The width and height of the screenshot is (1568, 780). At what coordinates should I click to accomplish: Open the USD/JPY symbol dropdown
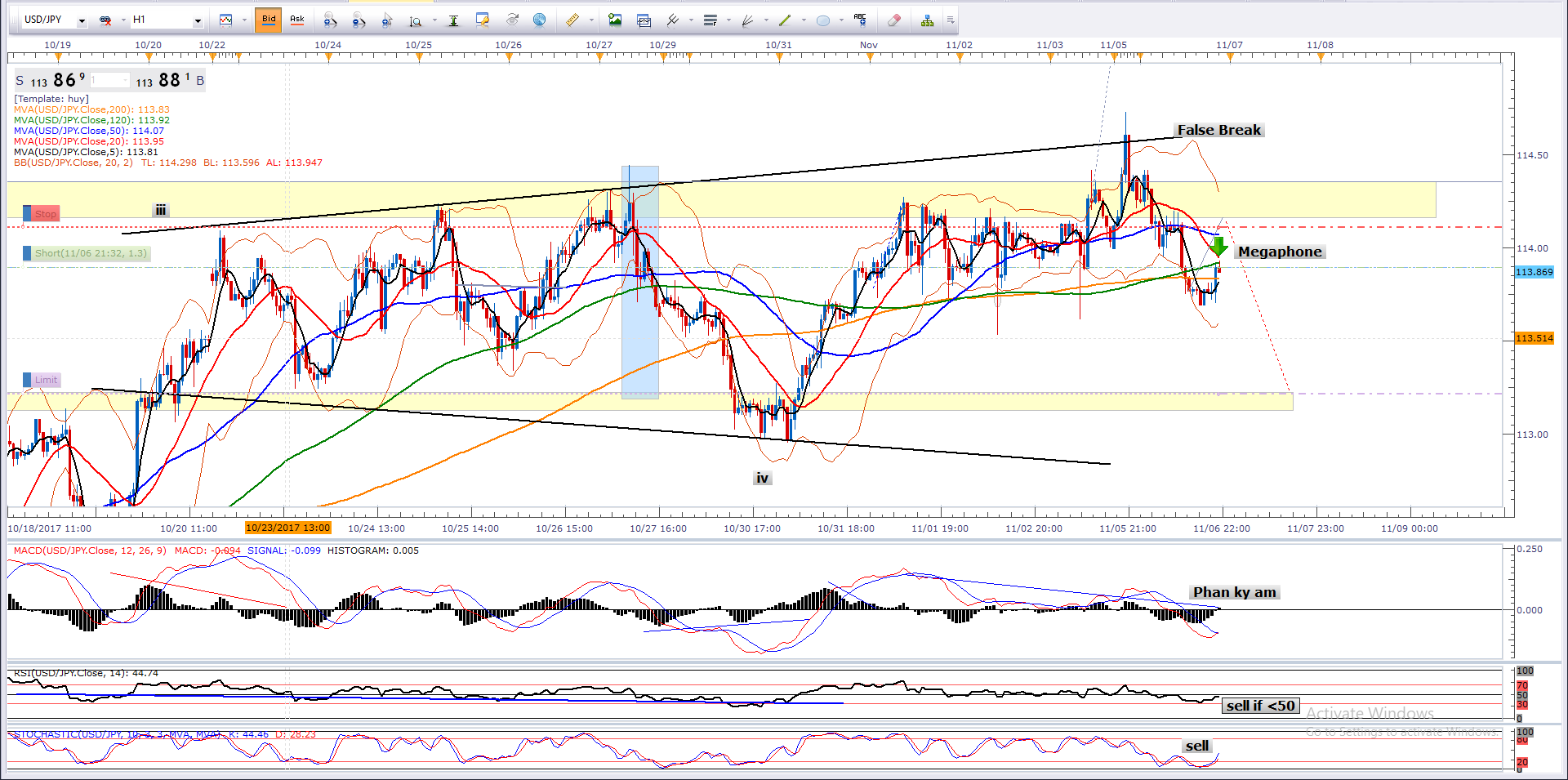(82, 20)
